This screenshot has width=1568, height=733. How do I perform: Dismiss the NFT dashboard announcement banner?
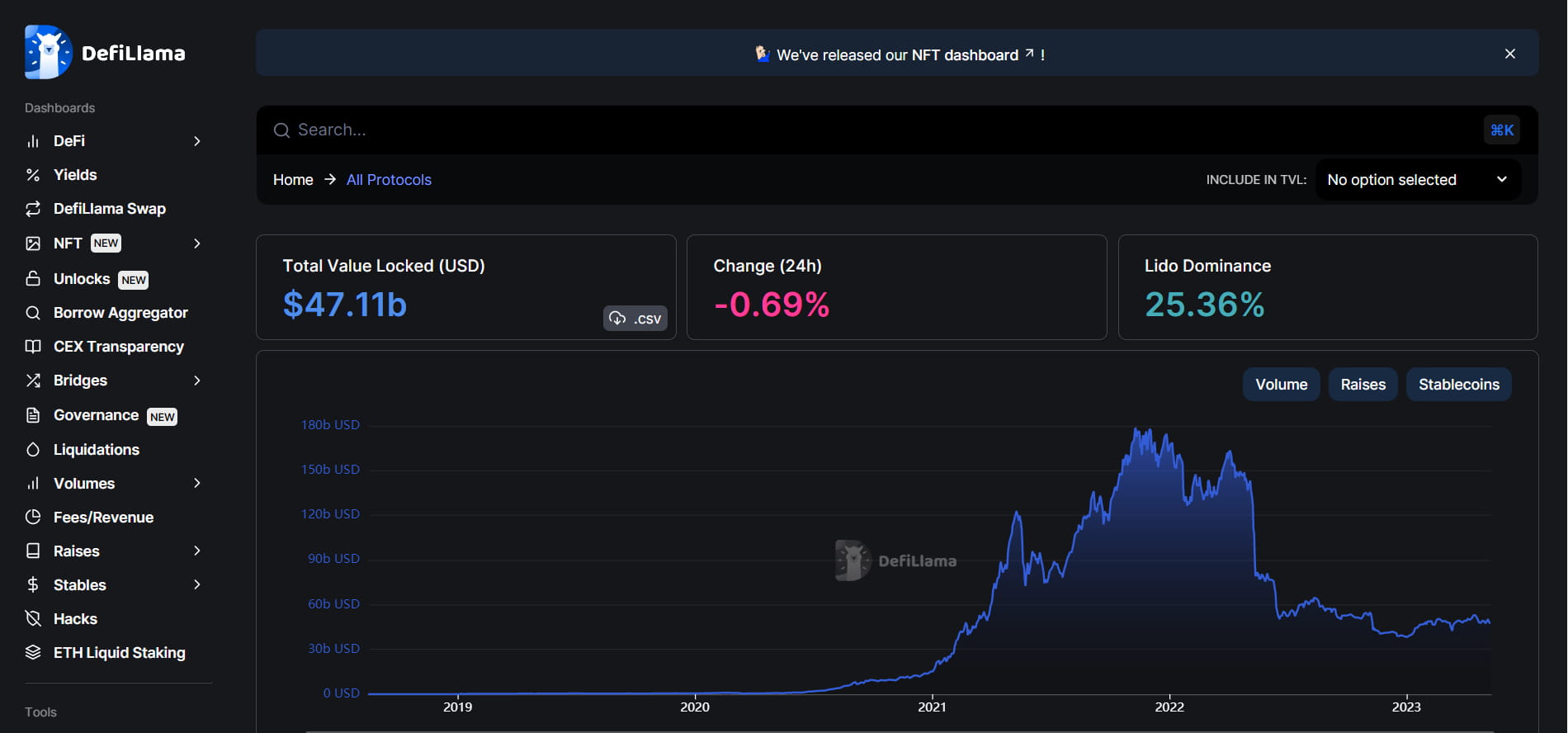(1510, 54)
